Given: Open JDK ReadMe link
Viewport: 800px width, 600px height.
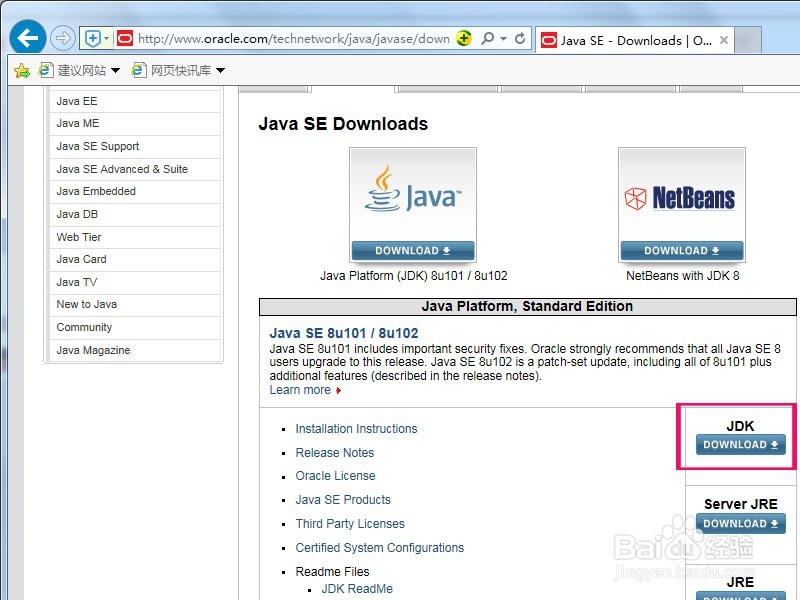Looking at the screenshot, I should 357,589.
